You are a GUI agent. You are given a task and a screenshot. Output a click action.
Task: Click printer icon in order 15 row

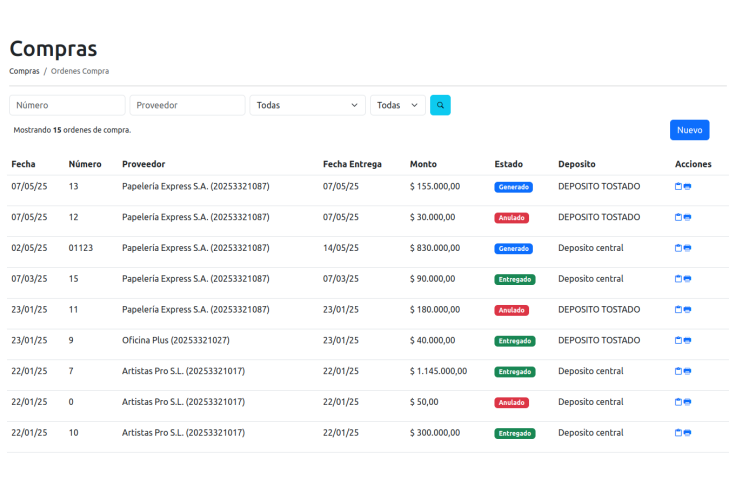687,279
